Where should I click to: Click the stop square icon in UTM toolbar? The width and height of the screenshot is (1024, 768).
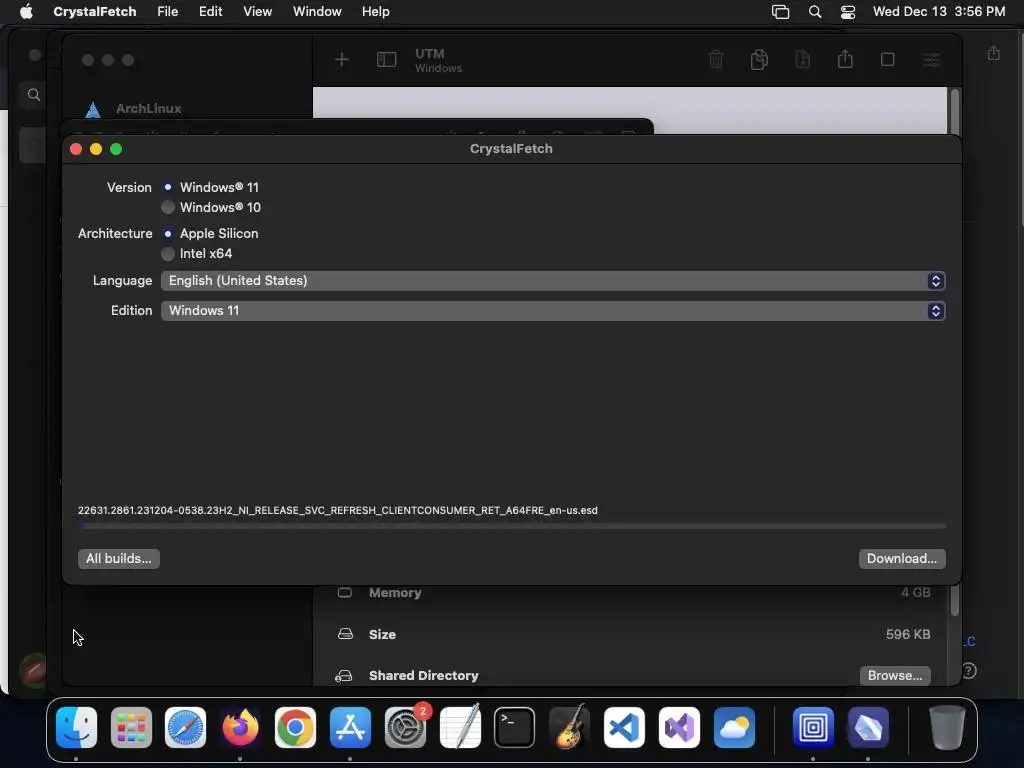[x=888, y=59]
